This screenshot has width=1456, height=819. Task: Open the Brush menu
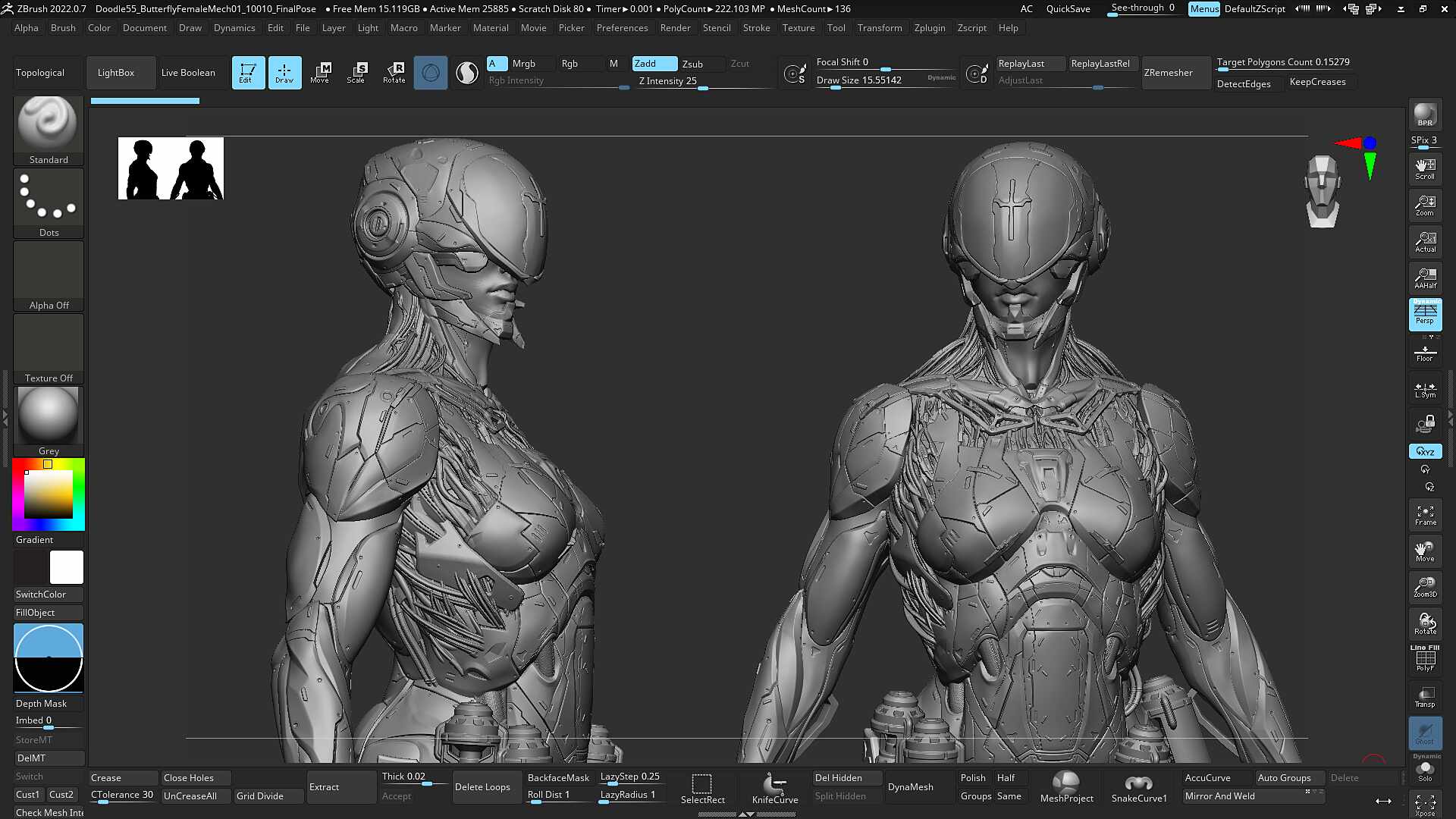click(x=63, y=28)
